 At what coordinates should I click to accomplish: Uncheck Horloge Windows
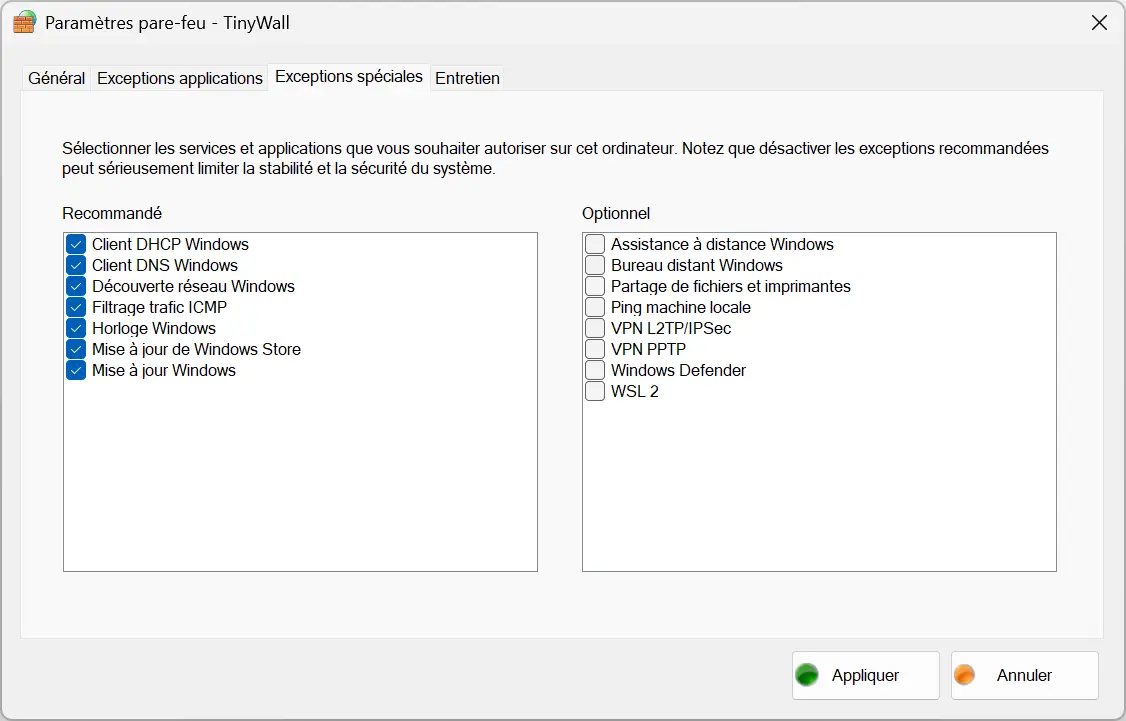(x=76, y=328)
